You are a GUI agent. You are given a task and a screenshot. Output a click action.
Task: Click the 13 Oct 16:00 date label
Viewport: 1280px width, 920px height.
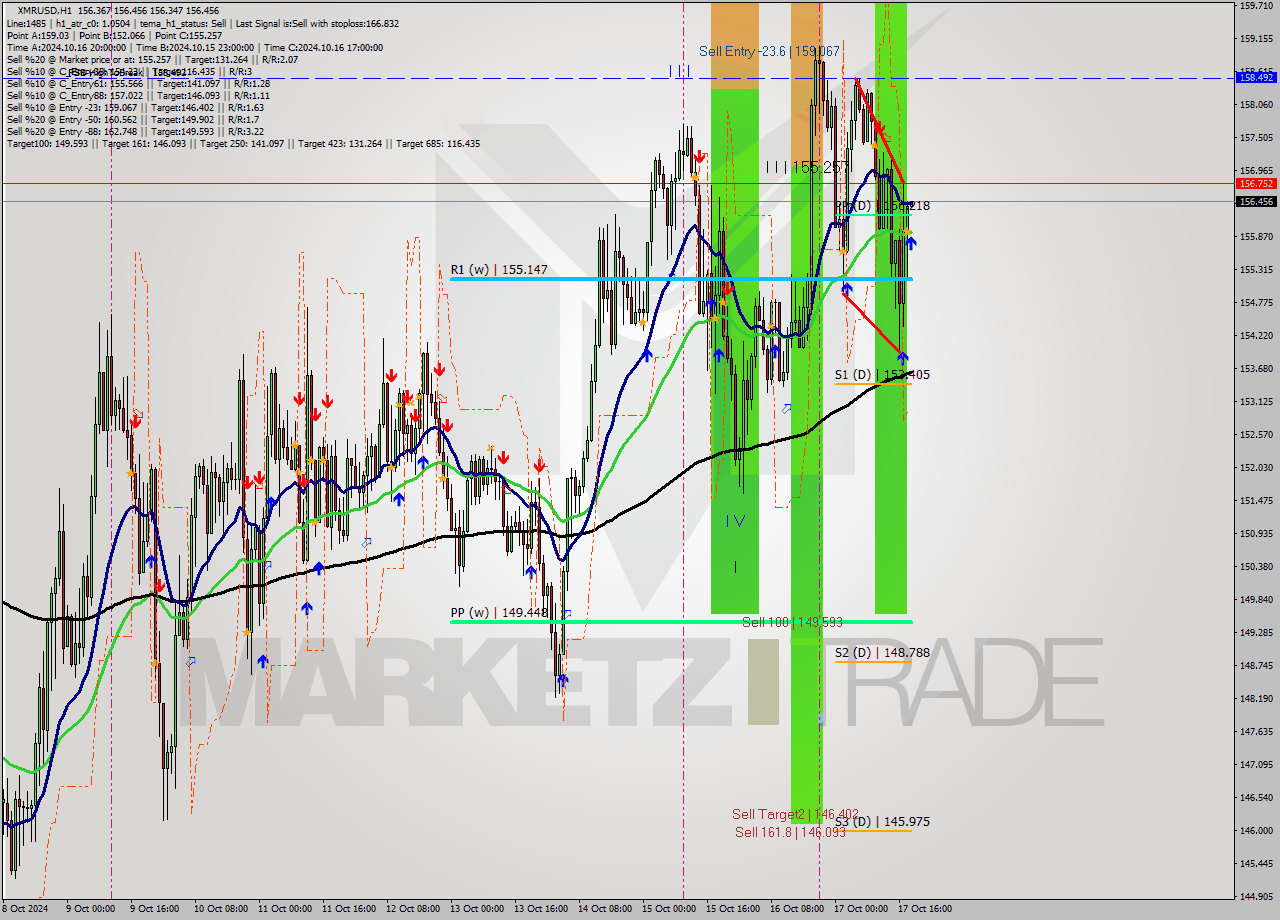click(x=540, y=909)
